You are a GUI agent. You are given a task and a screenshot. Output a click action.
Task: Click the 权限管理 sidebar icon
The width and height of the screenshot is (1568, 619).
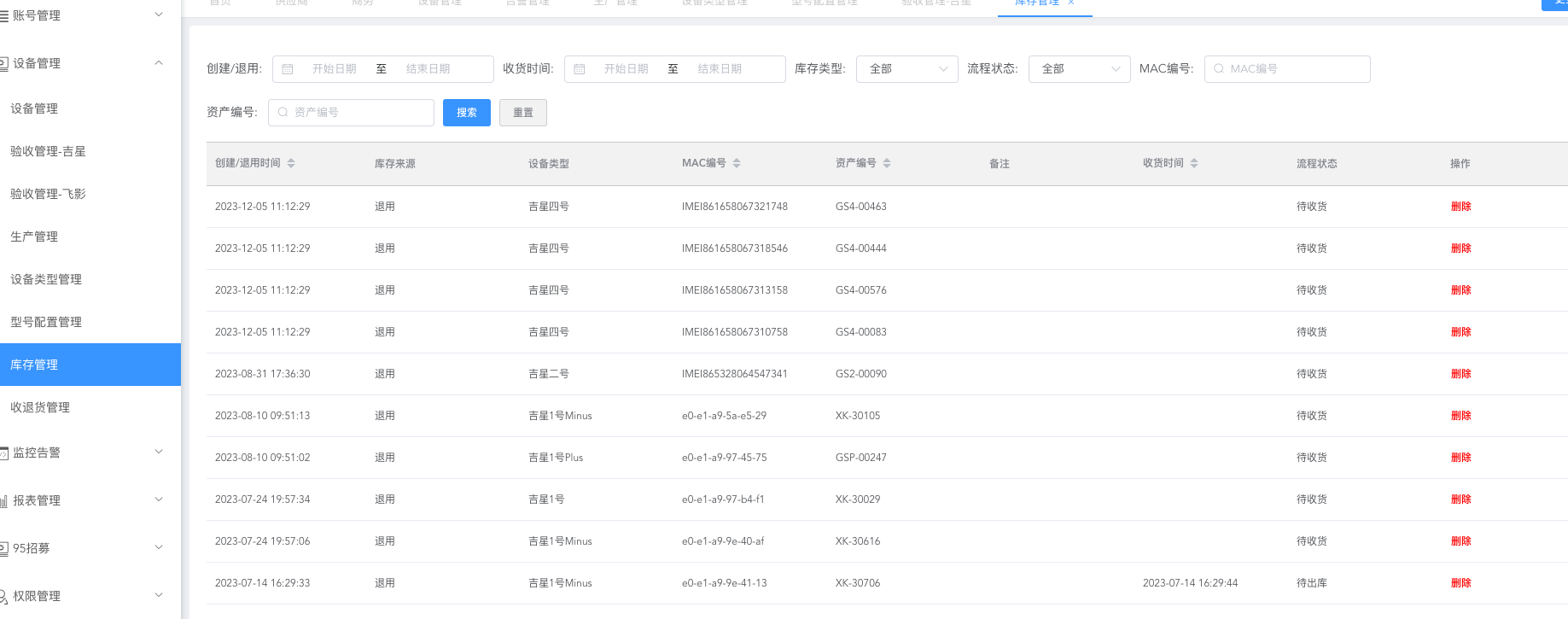[3, 596]
